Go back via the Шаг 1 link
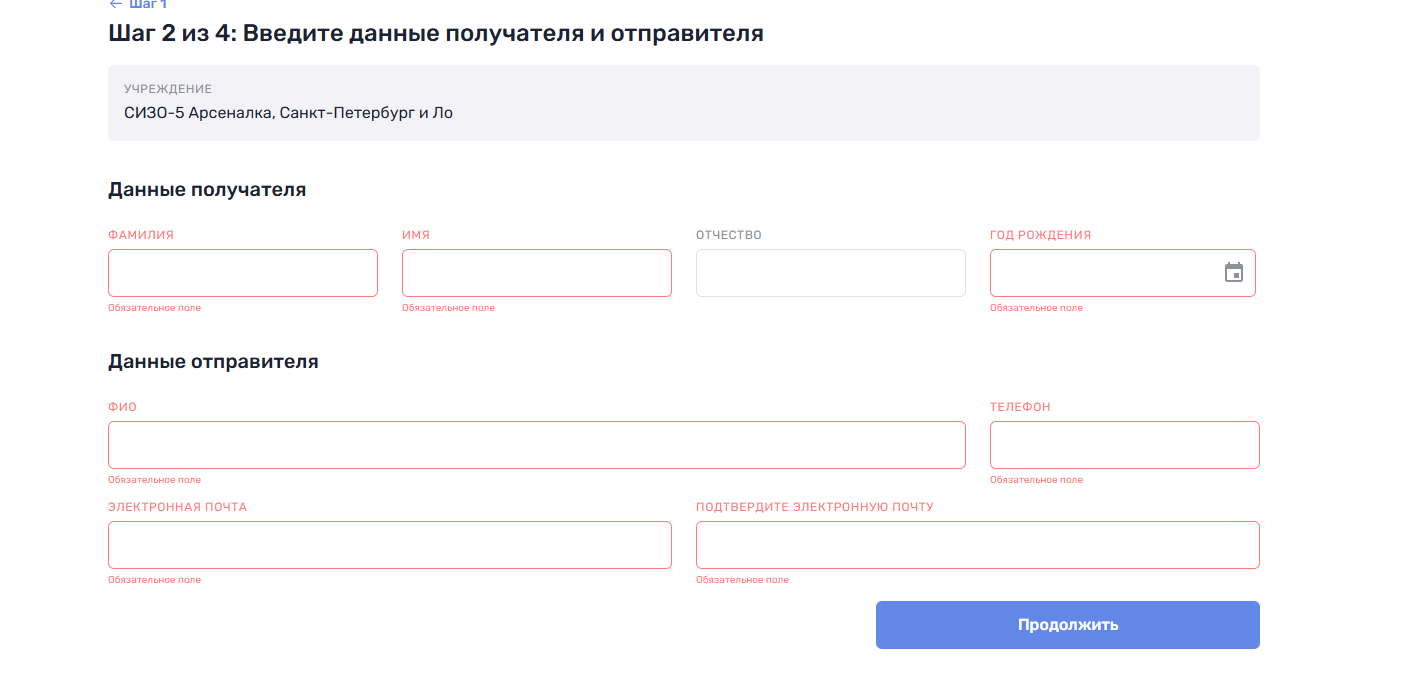1402x682 pixels. coord(148,4)
